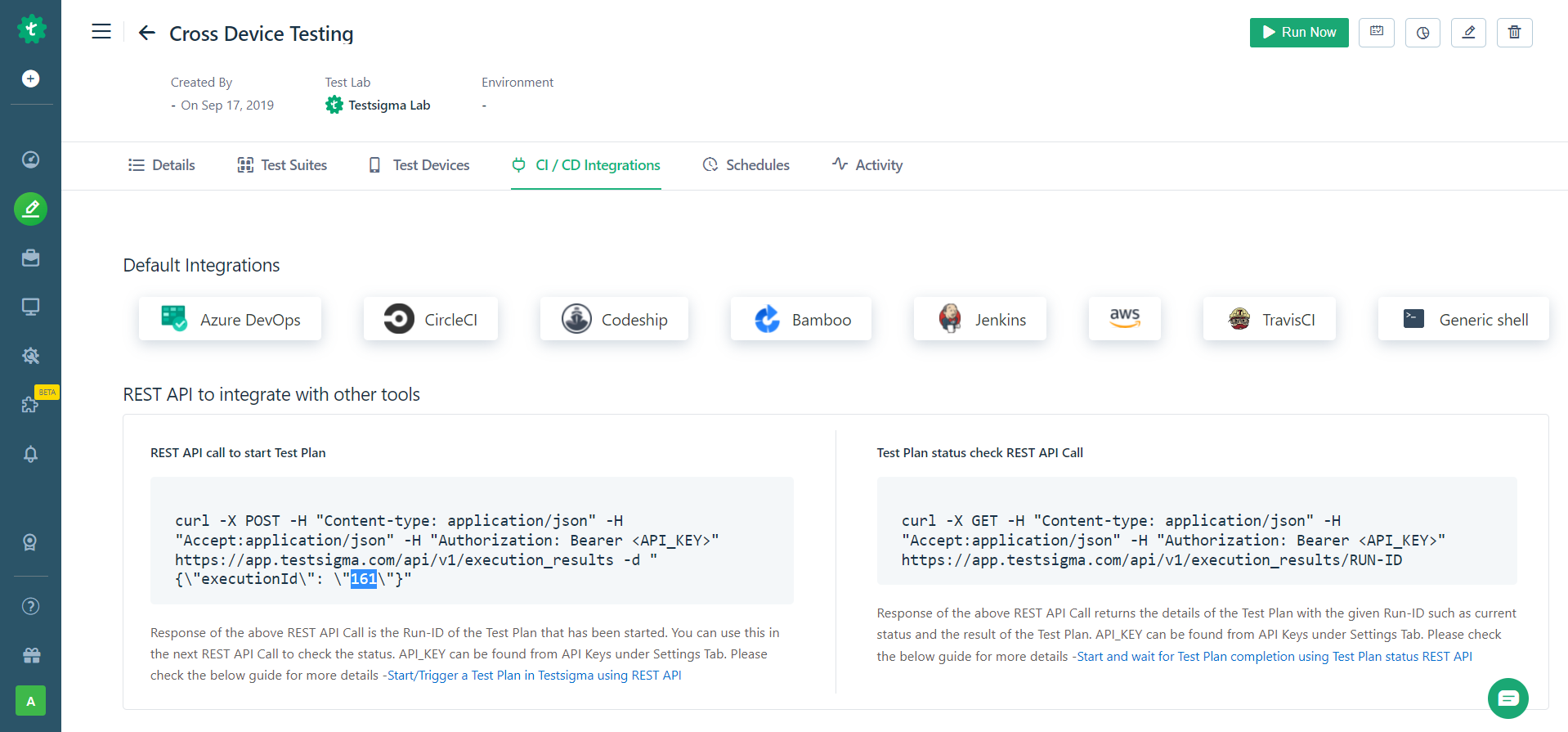Click the calendar schedule icon button
Viewport: 1568px width, 732px height.
(x=1377, y=33)
